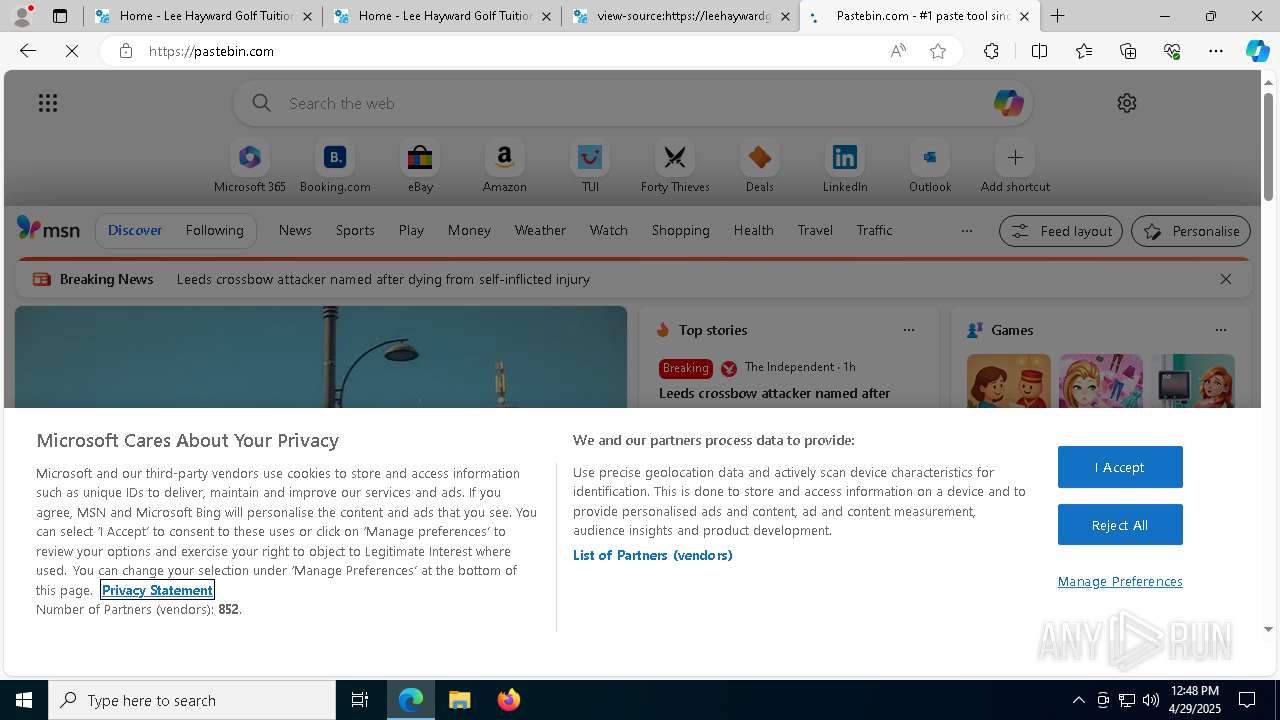Open the Windows Start menu

click(x=24, y=700)
